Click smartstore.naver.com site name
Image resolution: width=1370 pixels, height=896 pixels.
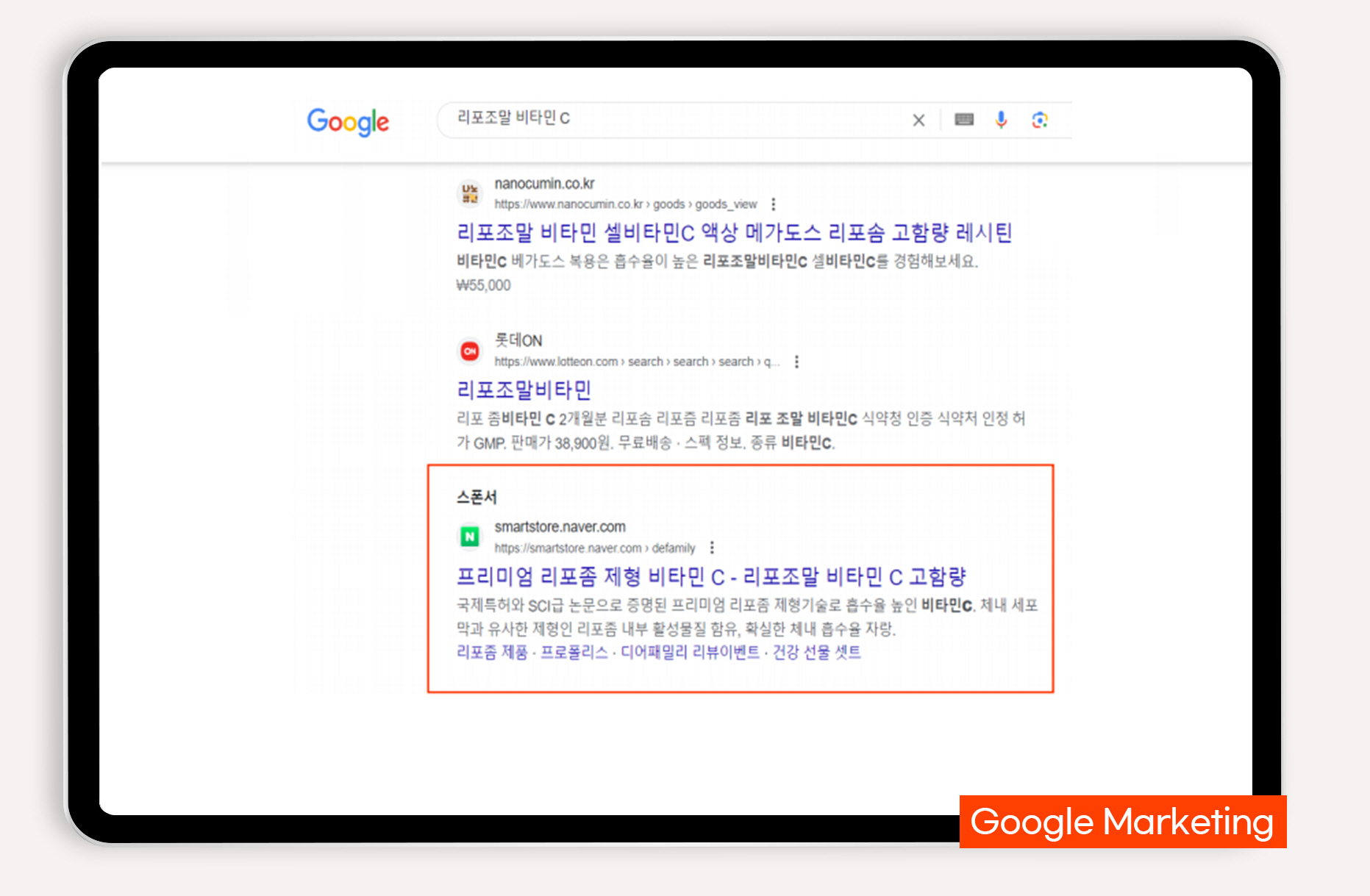pyautogui.click(x=560, y=527)
